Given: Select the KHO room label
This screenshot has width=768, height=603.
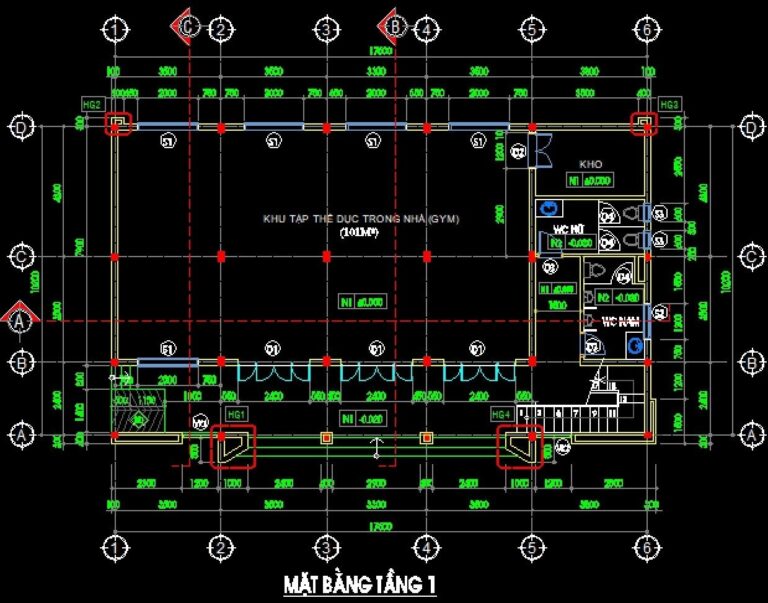Looking at the screenshot, I should [588, 163].
